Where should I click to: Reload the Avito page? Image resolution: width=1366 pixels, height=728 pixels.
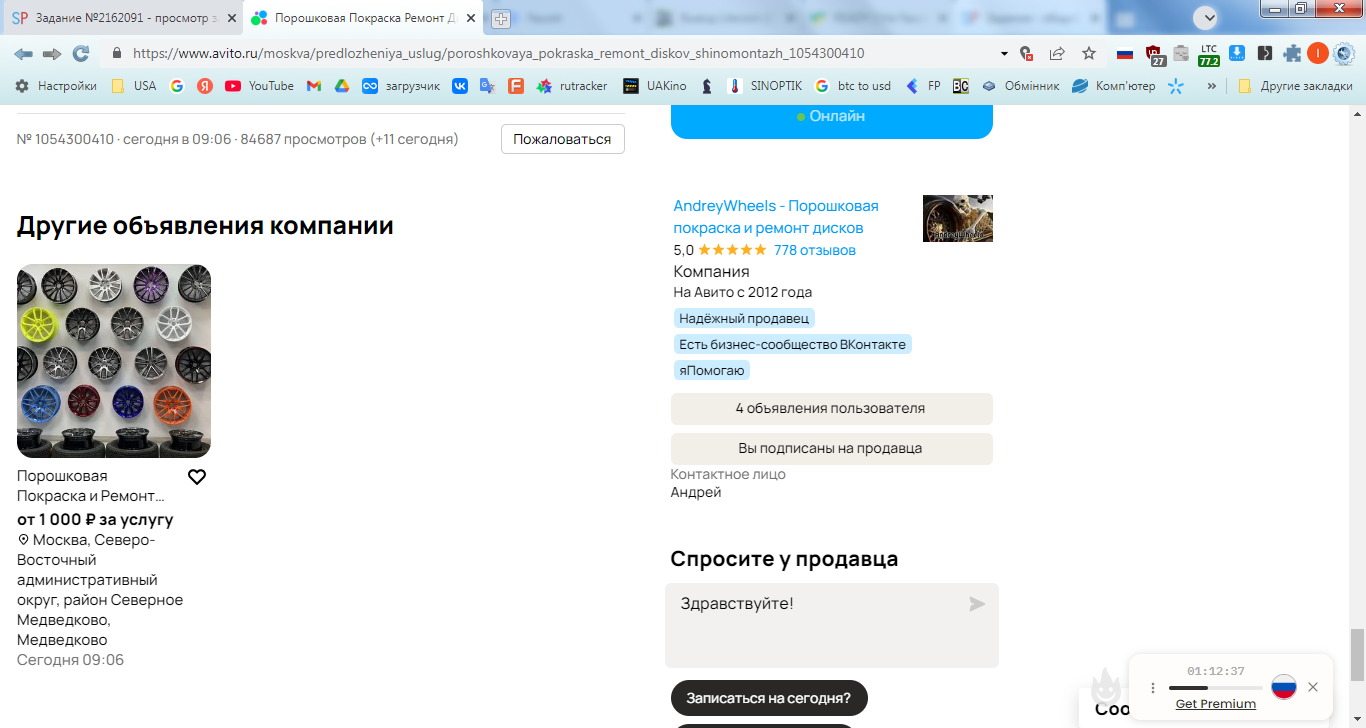(x=81, y=54)
